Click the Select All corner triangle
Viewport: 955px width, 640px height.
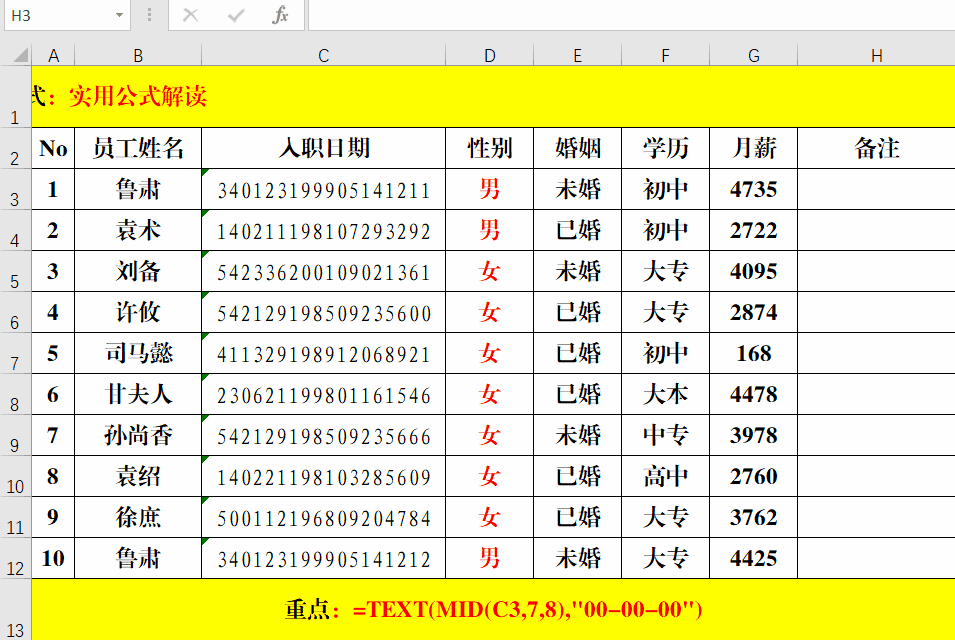[x=21, y=55]
